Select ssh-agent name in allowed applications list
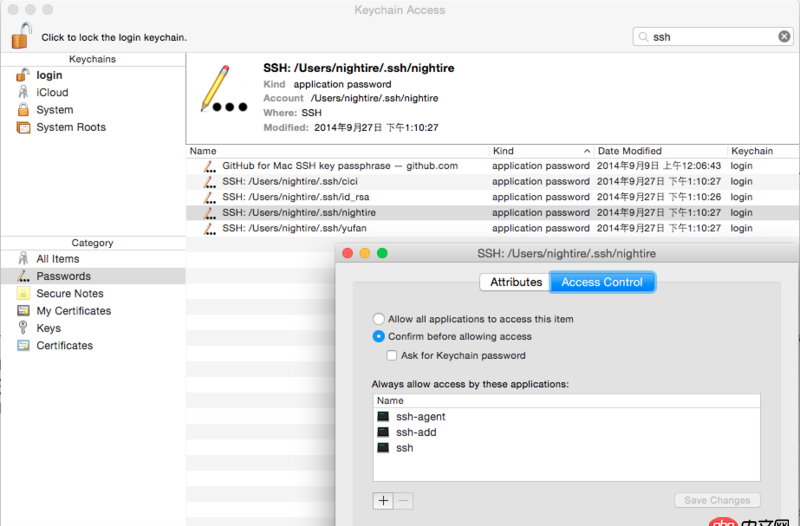This screenshot has height=526, width=800. click(420, 417)
